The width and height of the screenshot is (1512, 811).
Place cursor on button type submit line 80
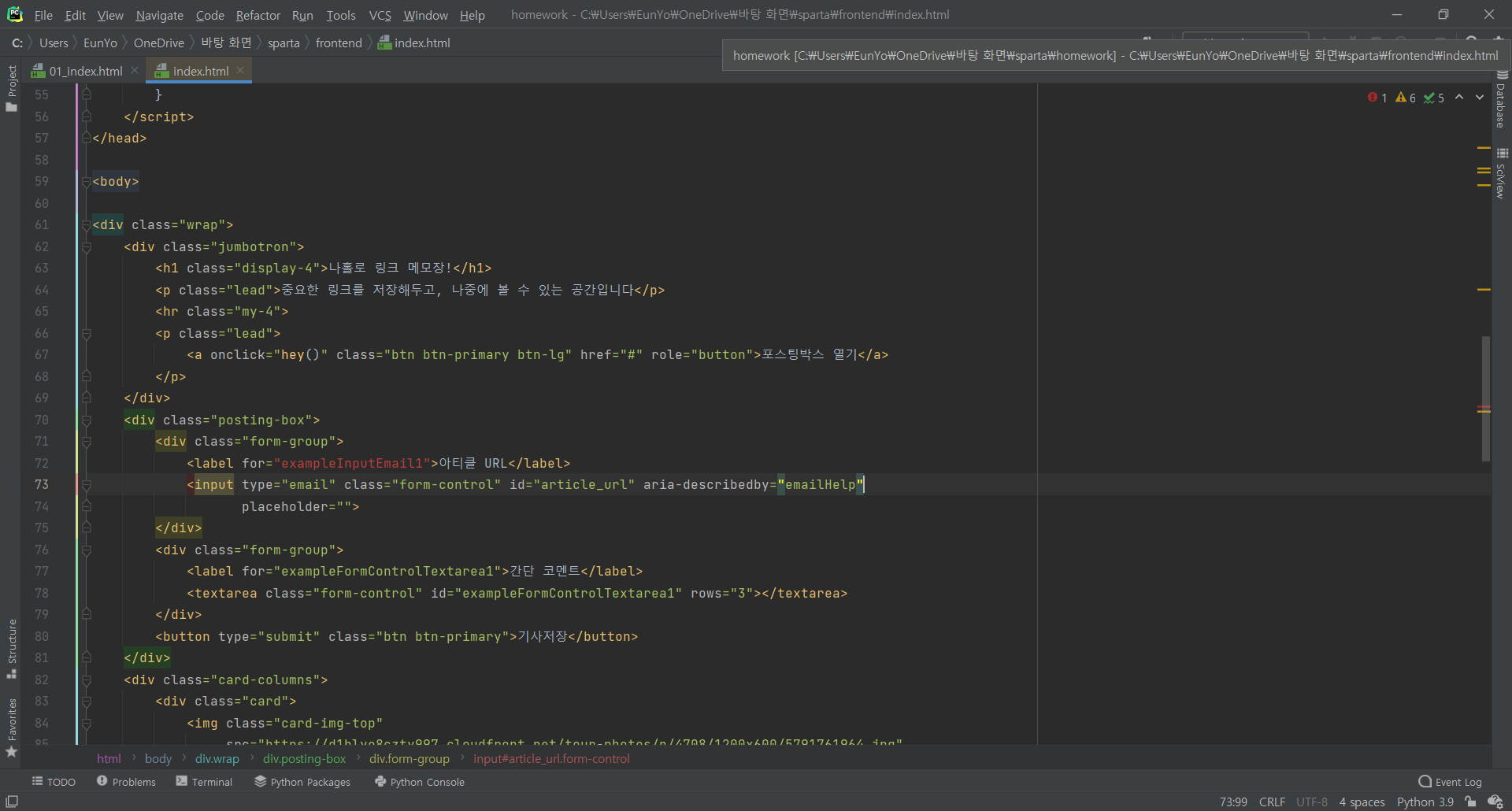pyautogui.click(x=396, y=637)
